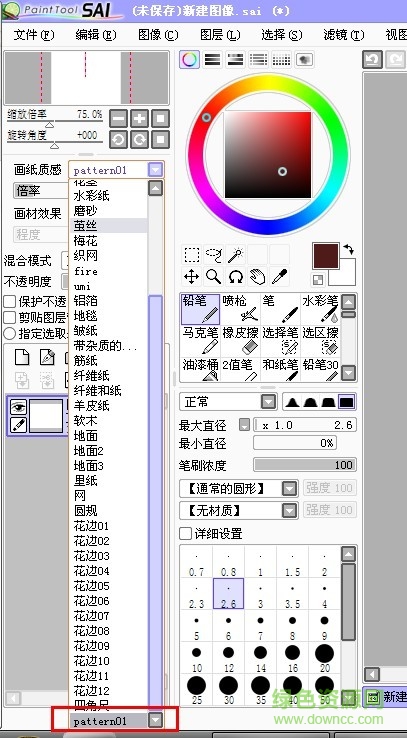Choose the 选择笔 selection pen
This screenshot has width=407, height=738.
point(280,341)
